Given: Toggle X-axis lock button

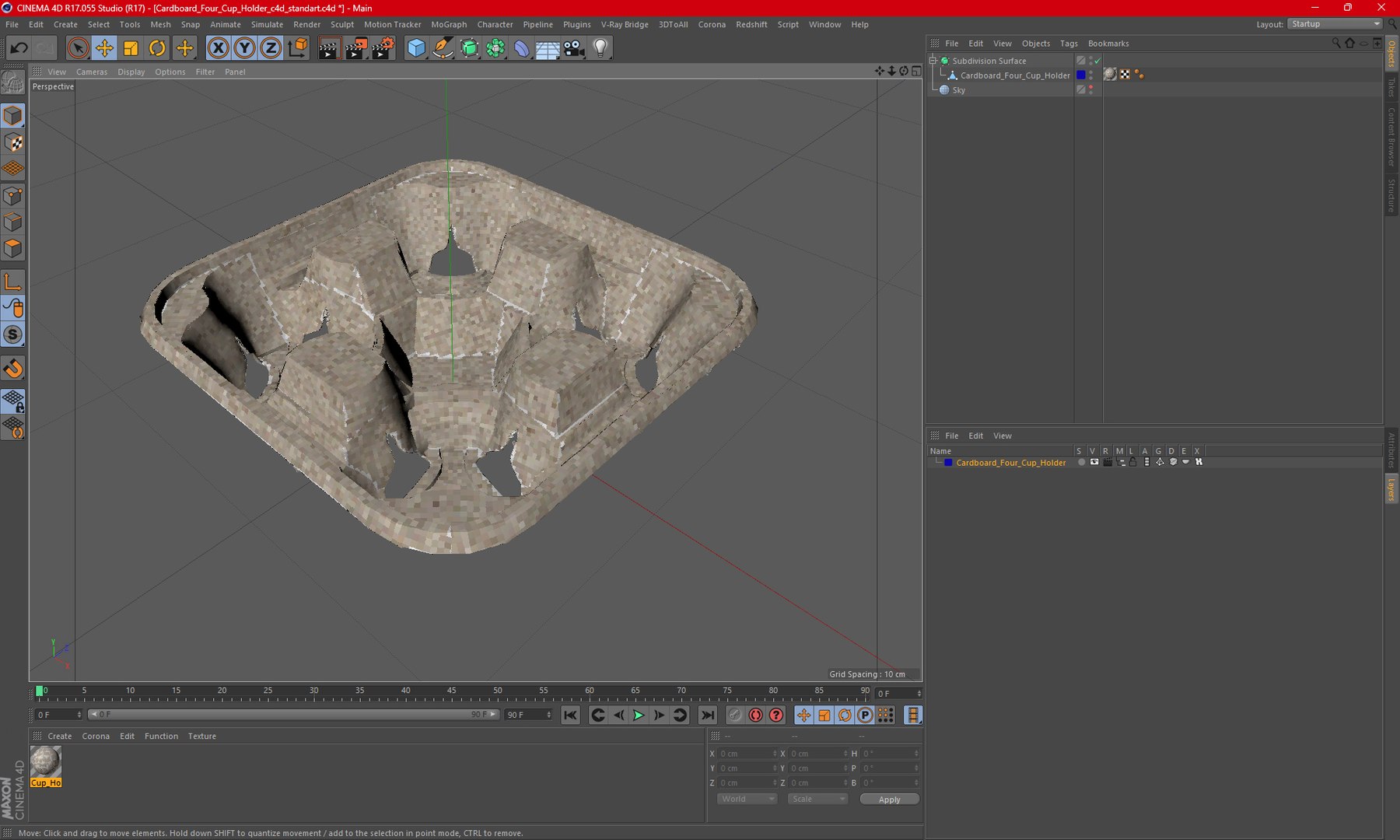Looking at the screenshot, I should (x=218, y=48).
